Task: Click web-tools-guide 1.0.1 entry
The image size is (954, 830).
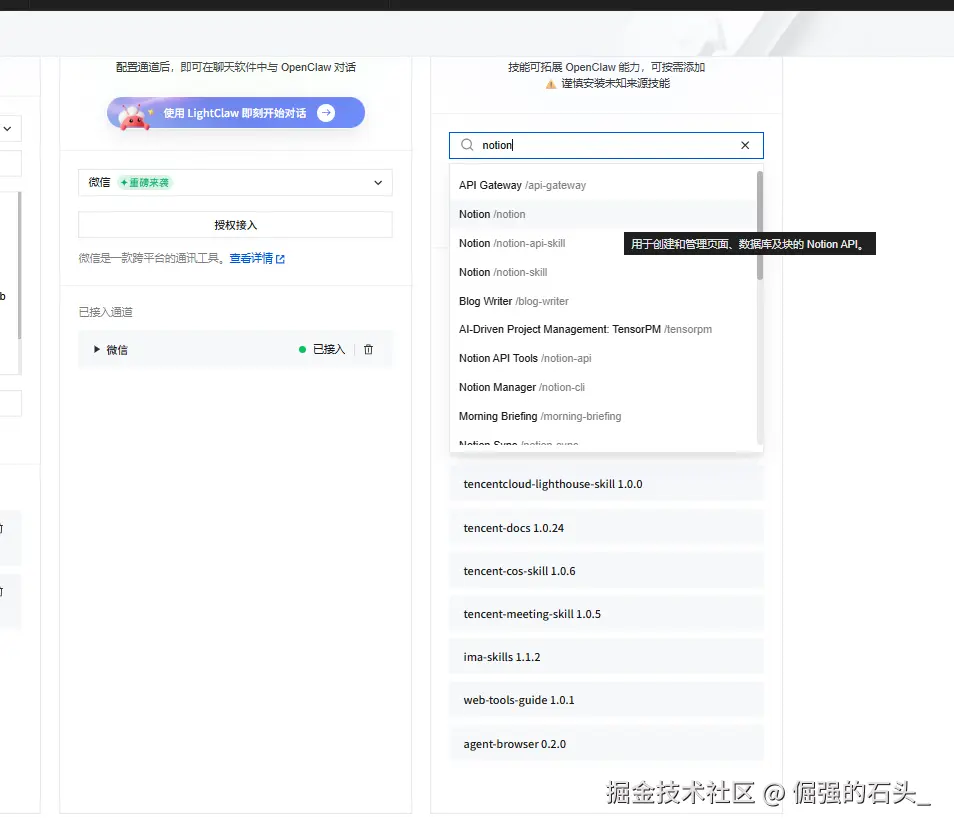Action: (606, 700)
